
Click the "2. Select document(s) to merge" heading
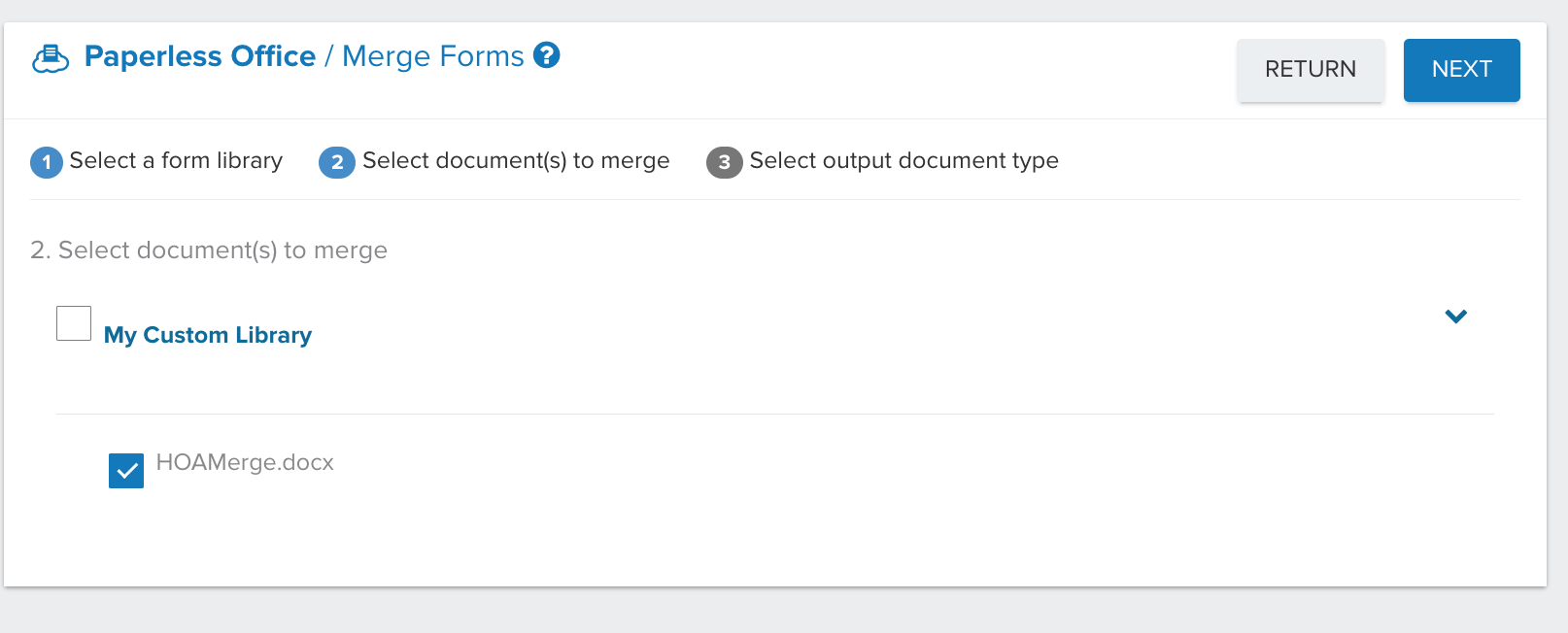pyautogui.click(x=209, y=250)
